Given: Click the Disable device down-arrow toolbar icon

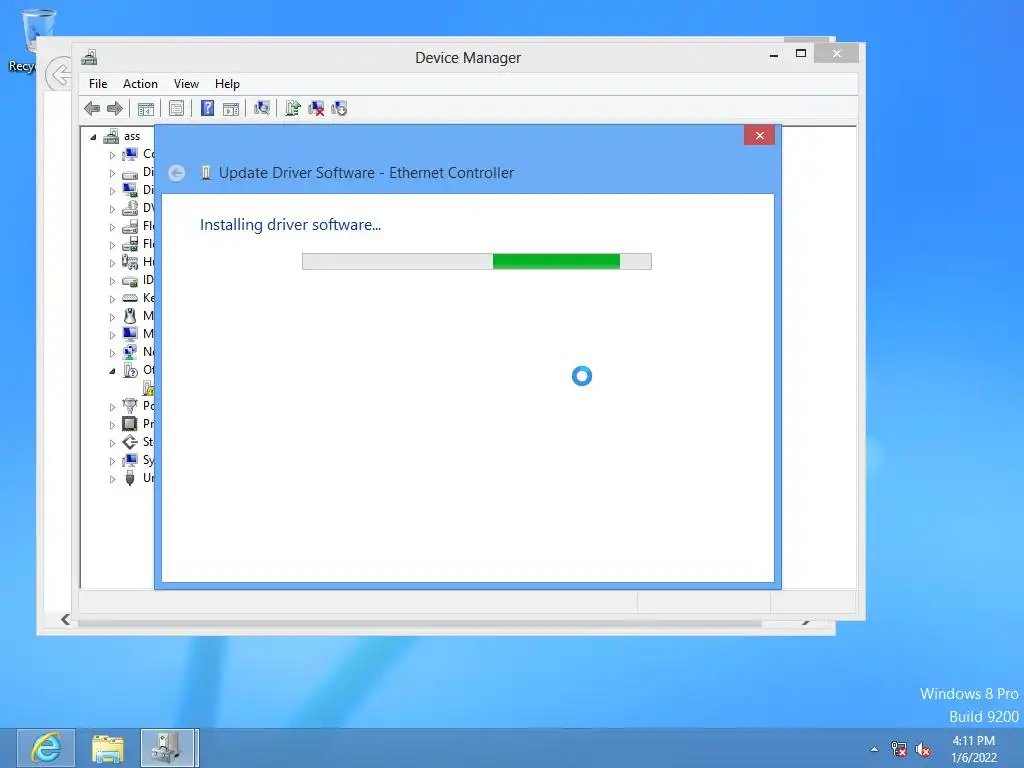Looking at the screenshot, I should [339, 108].
